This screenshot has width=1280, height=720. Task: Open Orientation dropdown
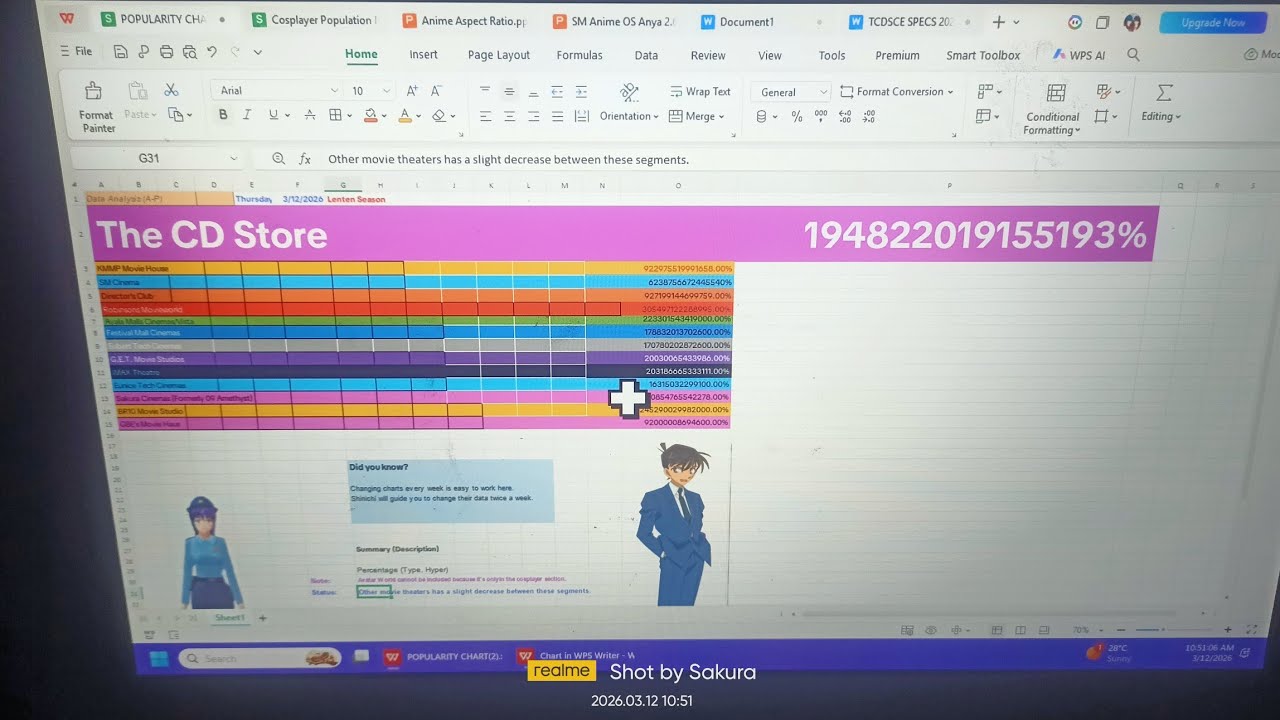(629, 116)
